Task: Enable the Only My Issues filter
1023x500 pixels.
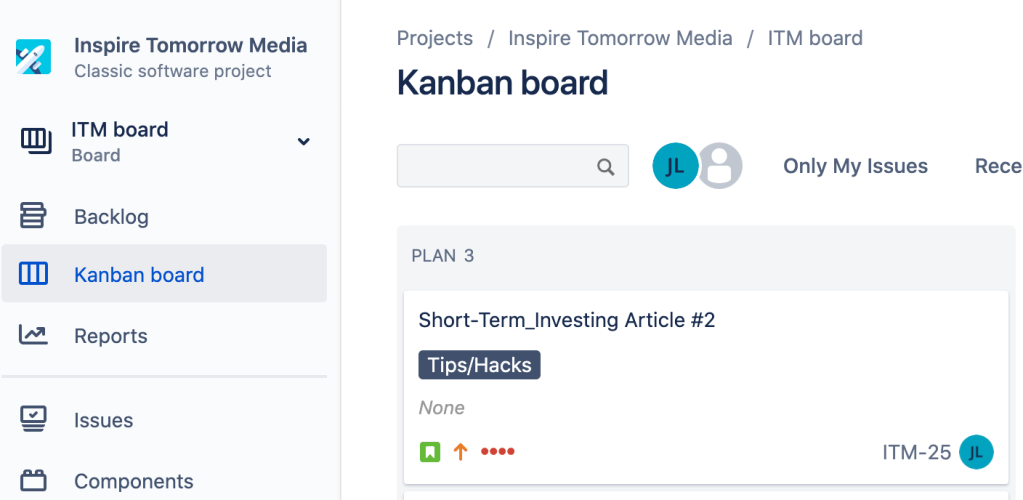Action: (855, 166)
